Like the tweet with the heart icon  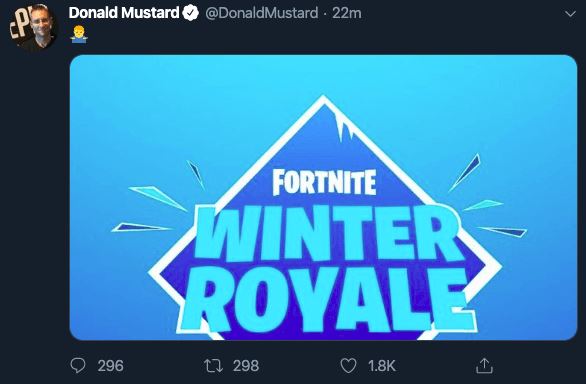pyautogui.click(x=348, y=366)
